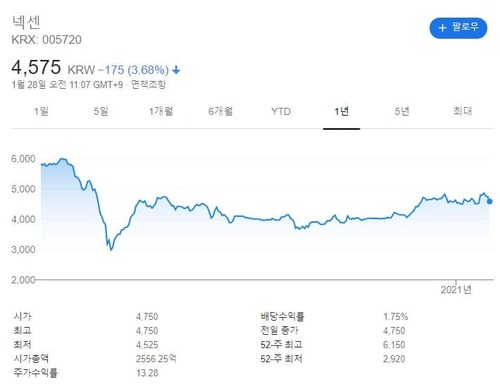The height and width of the screenshot is (389, 500).
Task: Open the YTD range tab
Action: [x=281, y=111]
